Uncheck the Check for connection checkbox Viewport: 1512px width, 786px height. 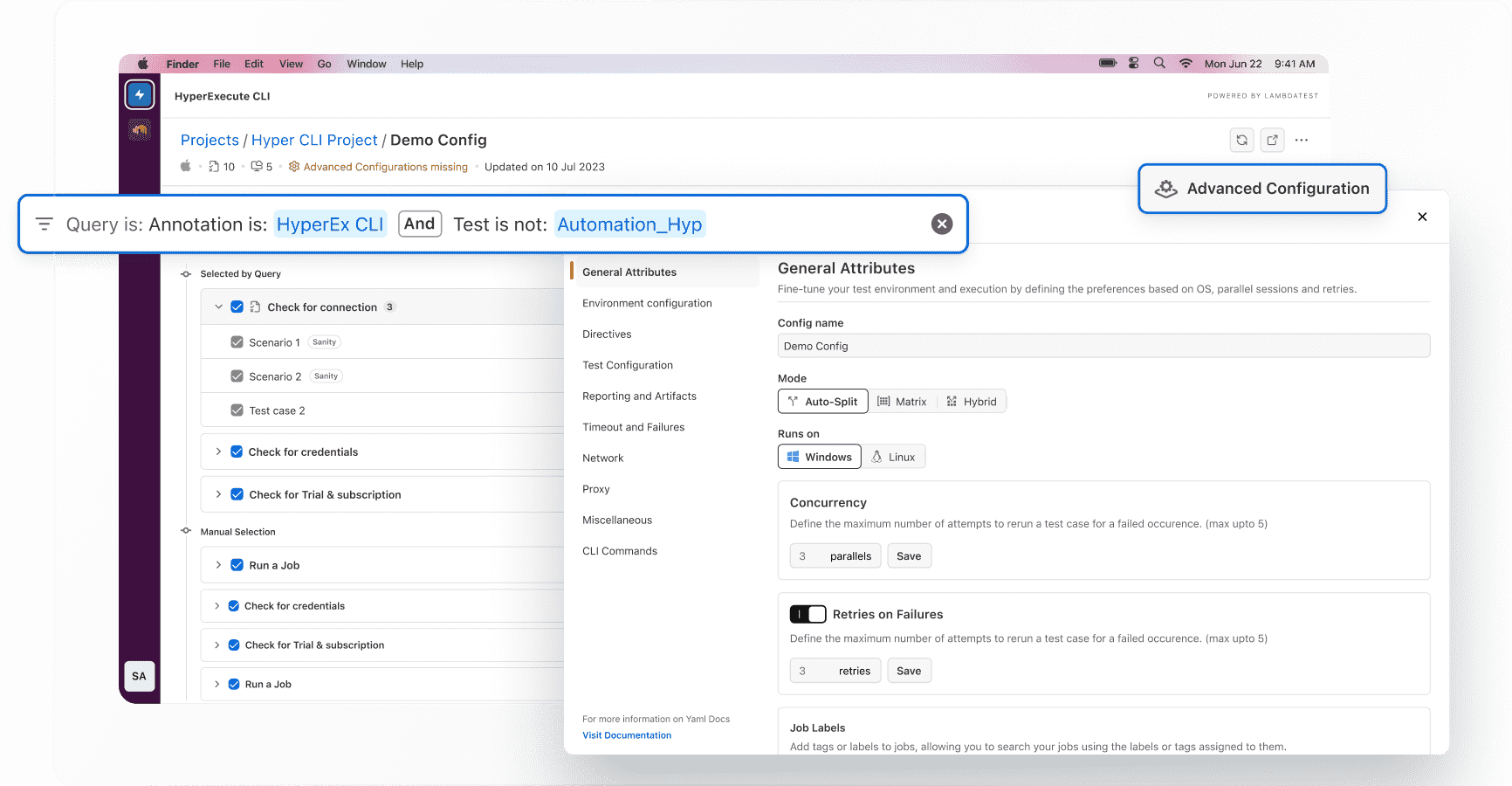[237, 307]
